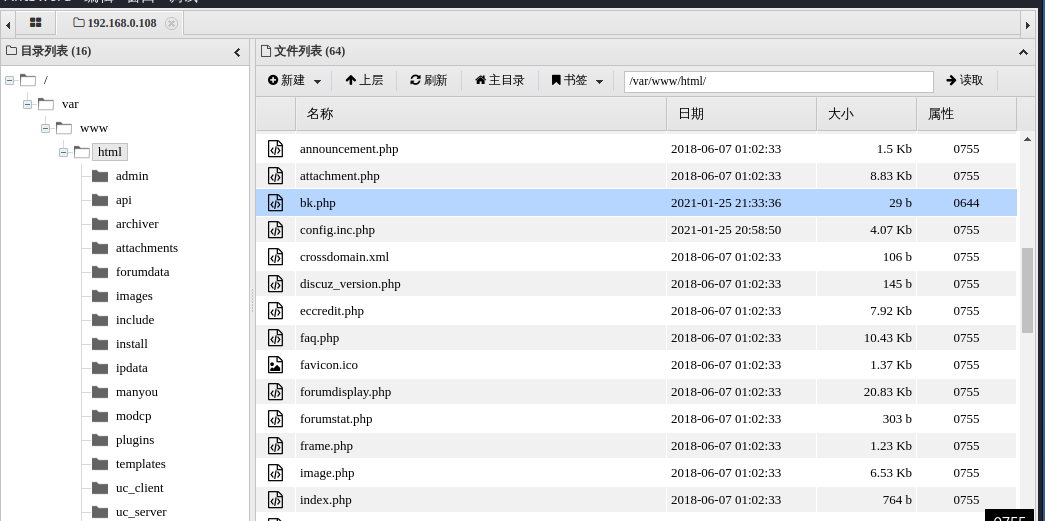Viewport: 1045px width, 521px height.
Task: Go up one level with 上层
Action: click(x=364, y=81)
